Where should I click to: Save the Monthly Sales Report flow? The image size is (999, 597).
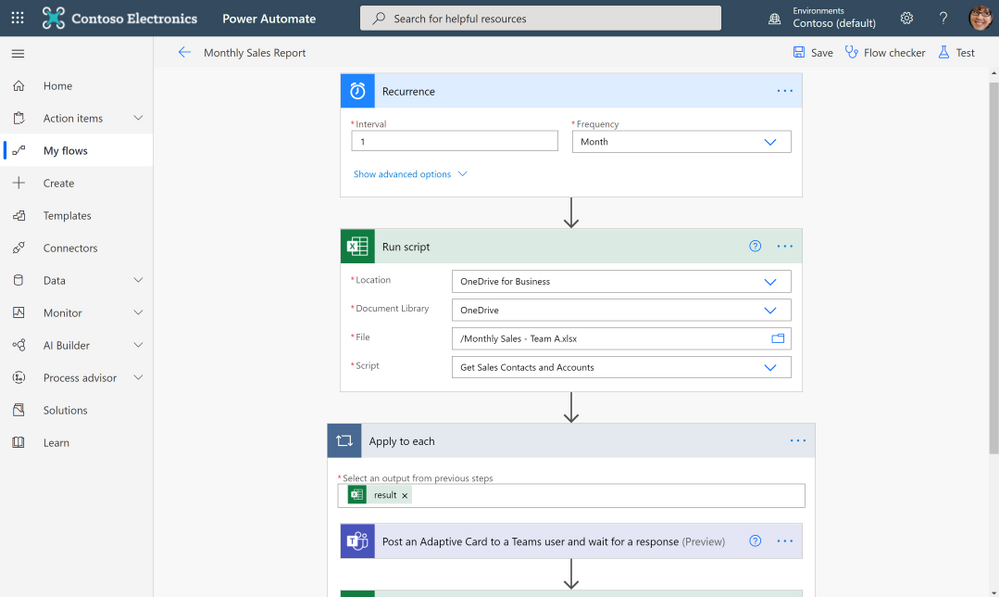[x=812, y=52]
